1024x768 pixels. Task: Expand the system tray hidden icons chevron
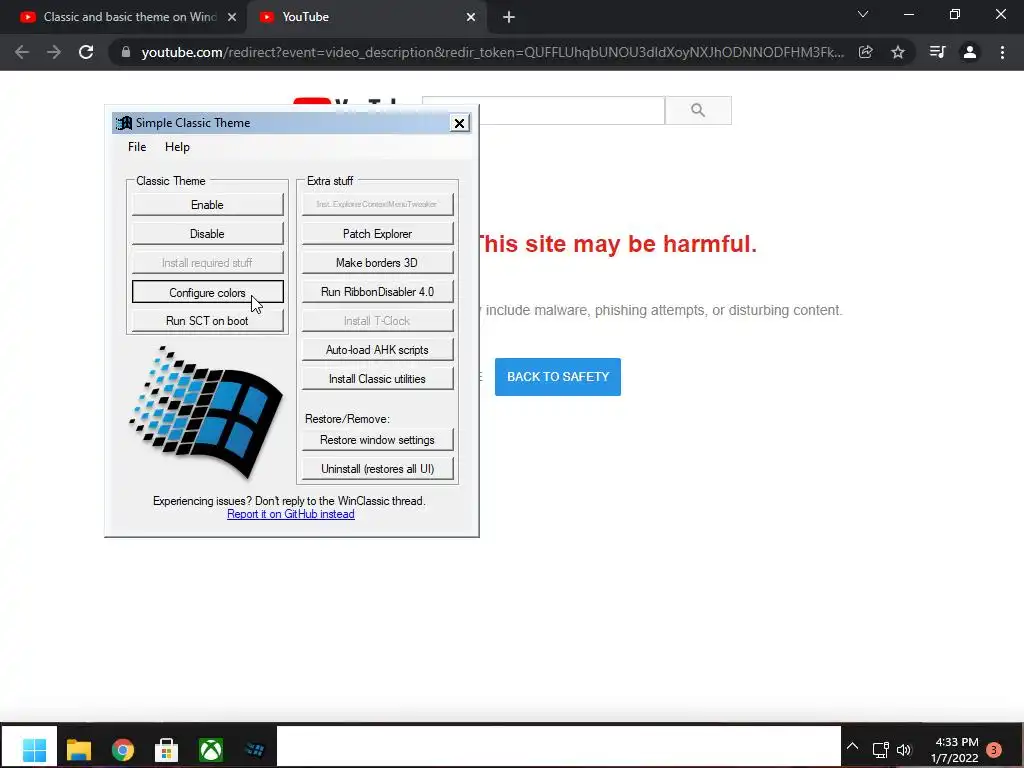click(852, 746)
